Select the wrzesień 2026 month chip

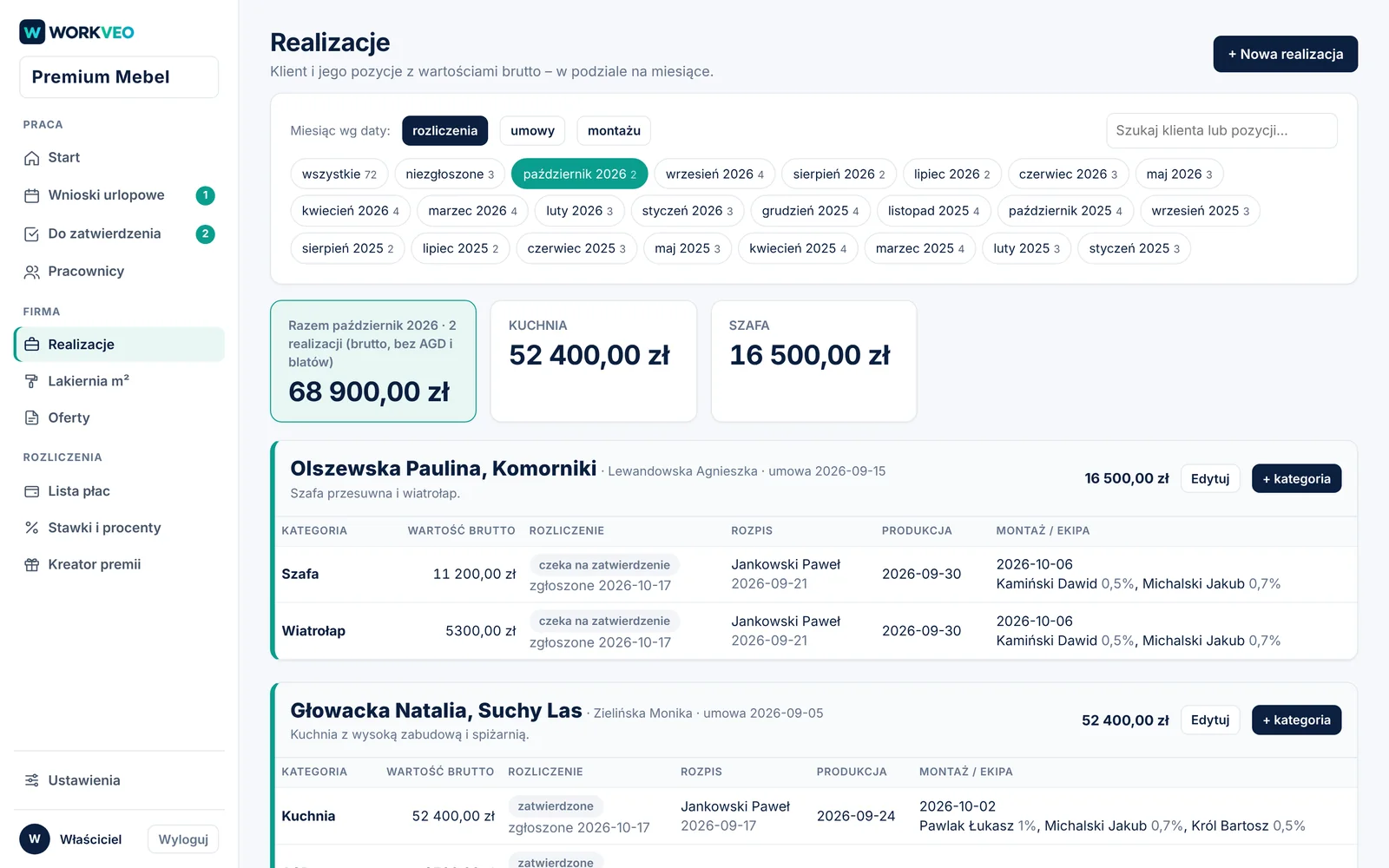[714, 174]
